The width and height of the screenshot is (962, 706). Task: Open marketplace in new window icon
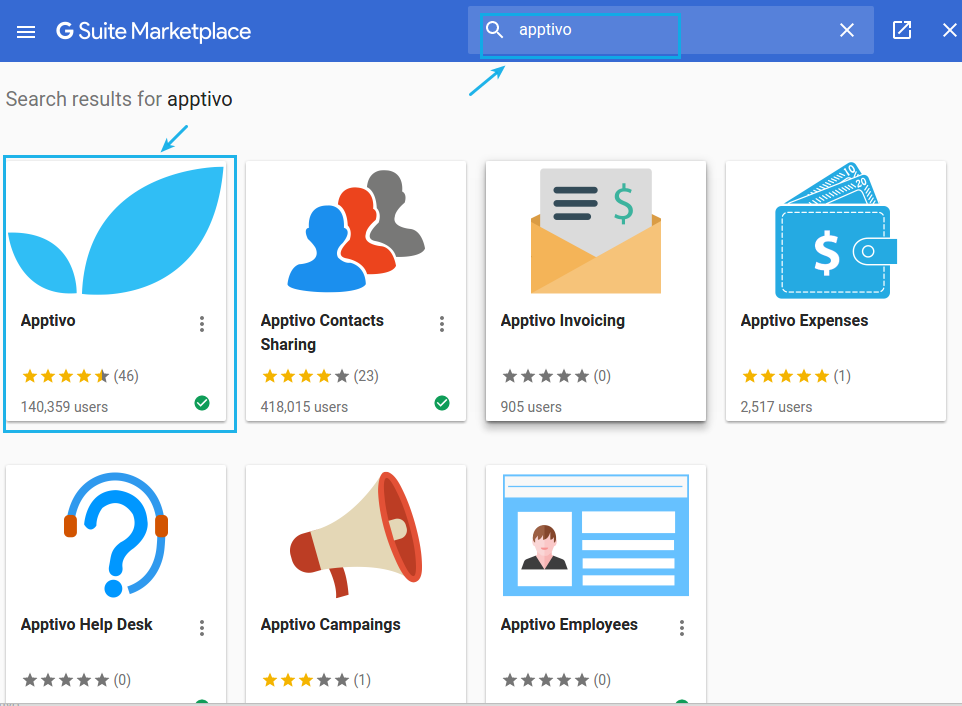pos(901,30)
